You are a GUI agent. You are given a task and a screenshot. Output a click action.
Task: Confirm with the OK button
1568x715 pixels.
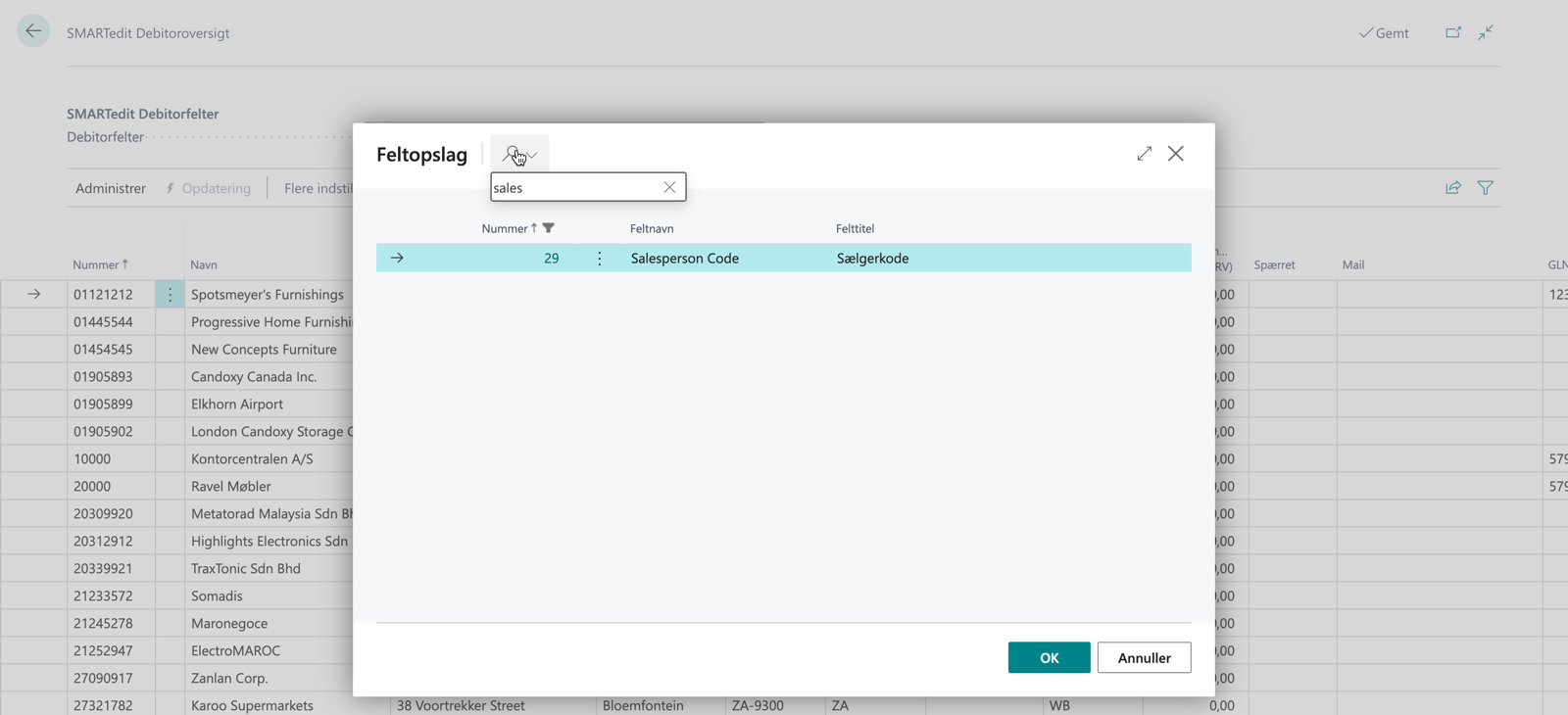click(x=1049, y=657)
